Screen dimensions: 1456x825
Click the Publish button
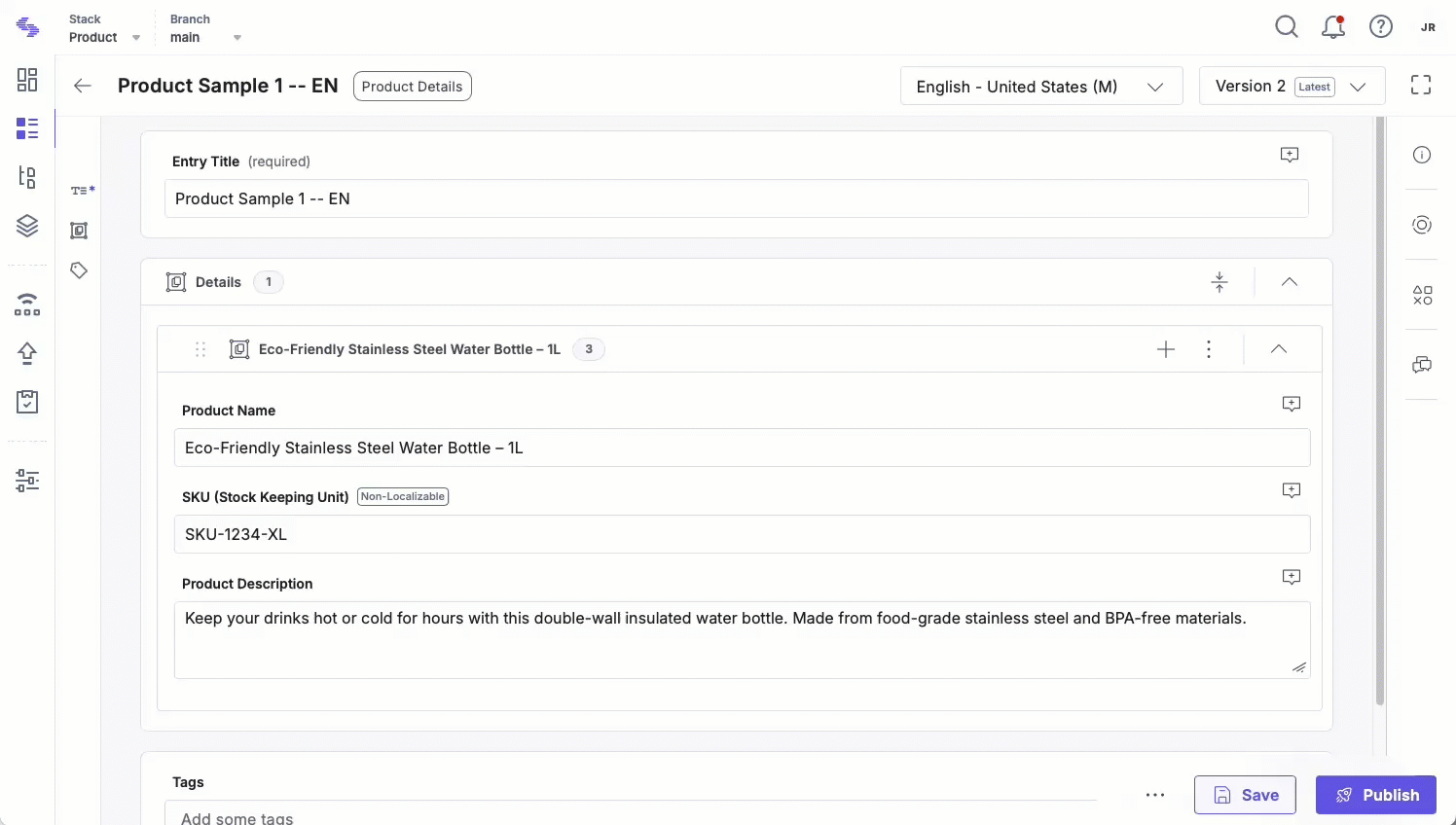coord(1376,795)
